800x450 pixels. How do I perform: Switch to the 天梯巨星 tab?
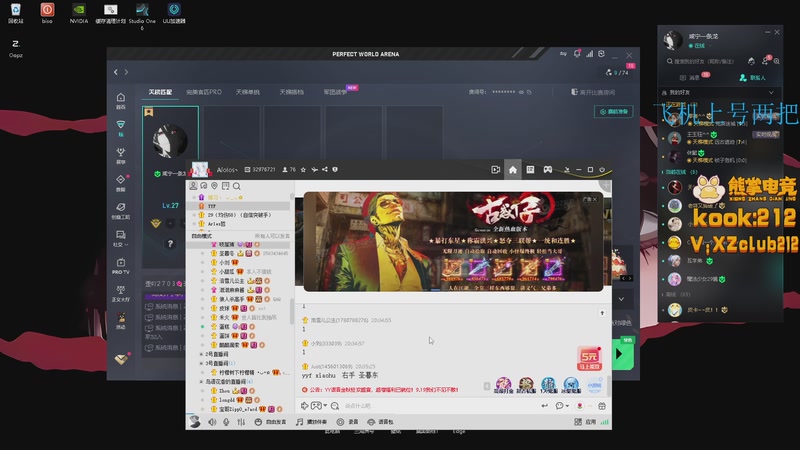pyautogui.click(x=160, y=92)
